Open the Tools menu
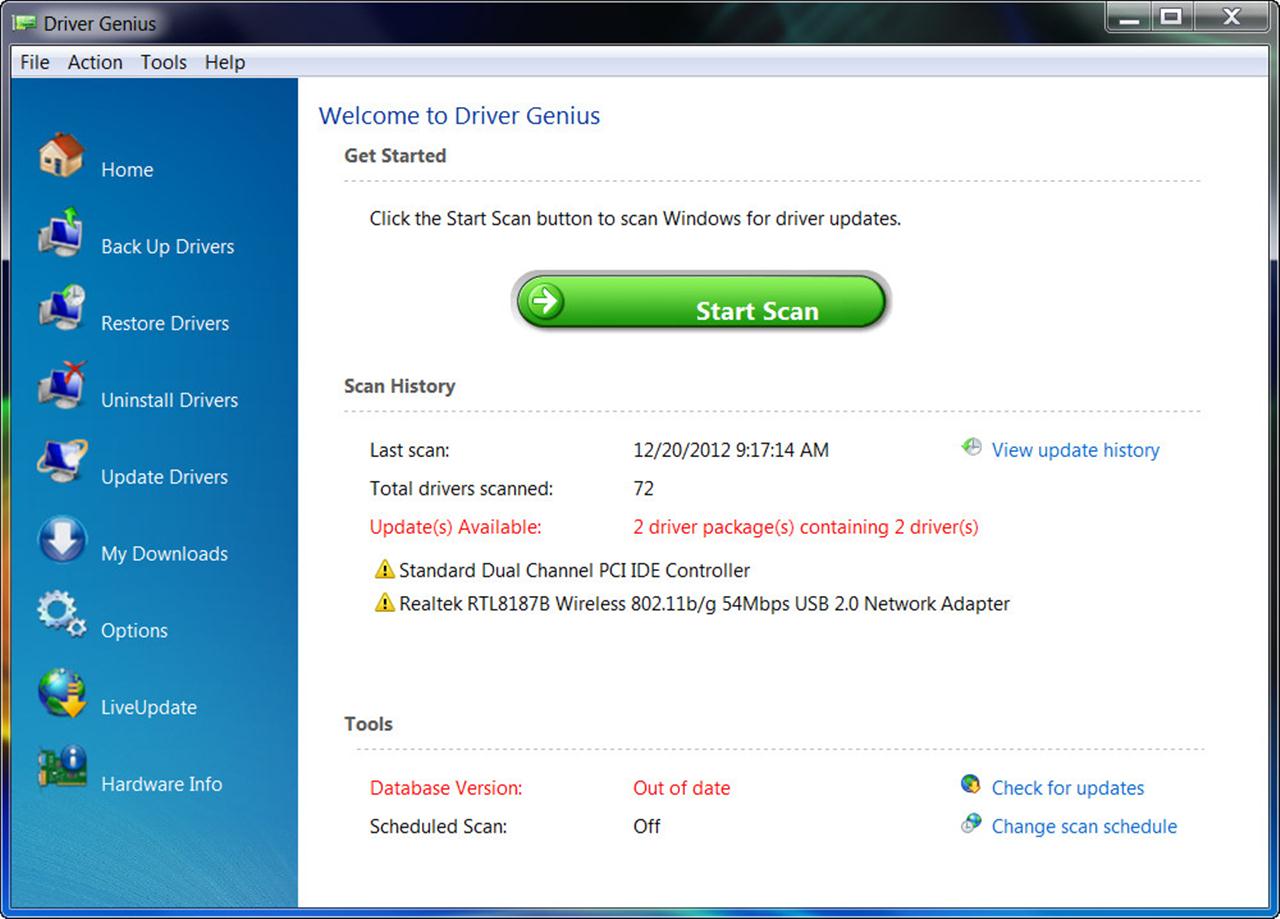Image resolution: width=1280 pixels, height=919 pixels. (164, 62)
